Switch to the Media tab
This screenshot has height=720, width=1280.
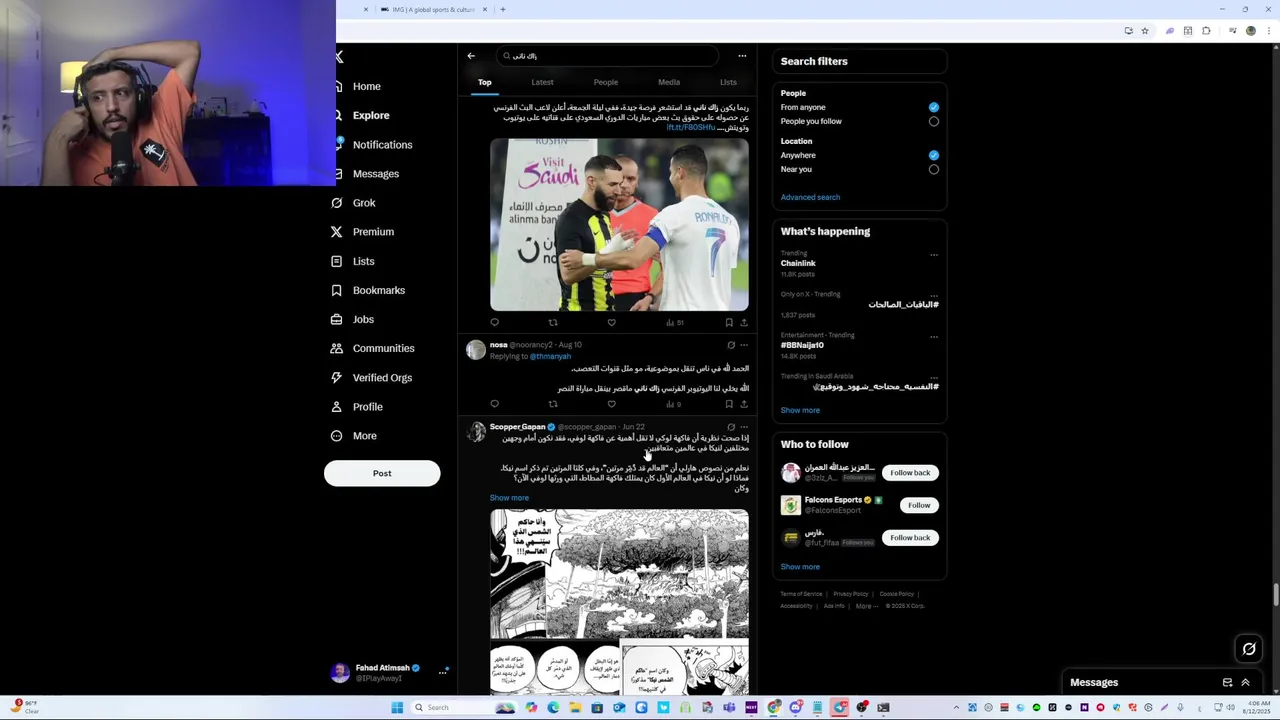(x=669, y=82)
